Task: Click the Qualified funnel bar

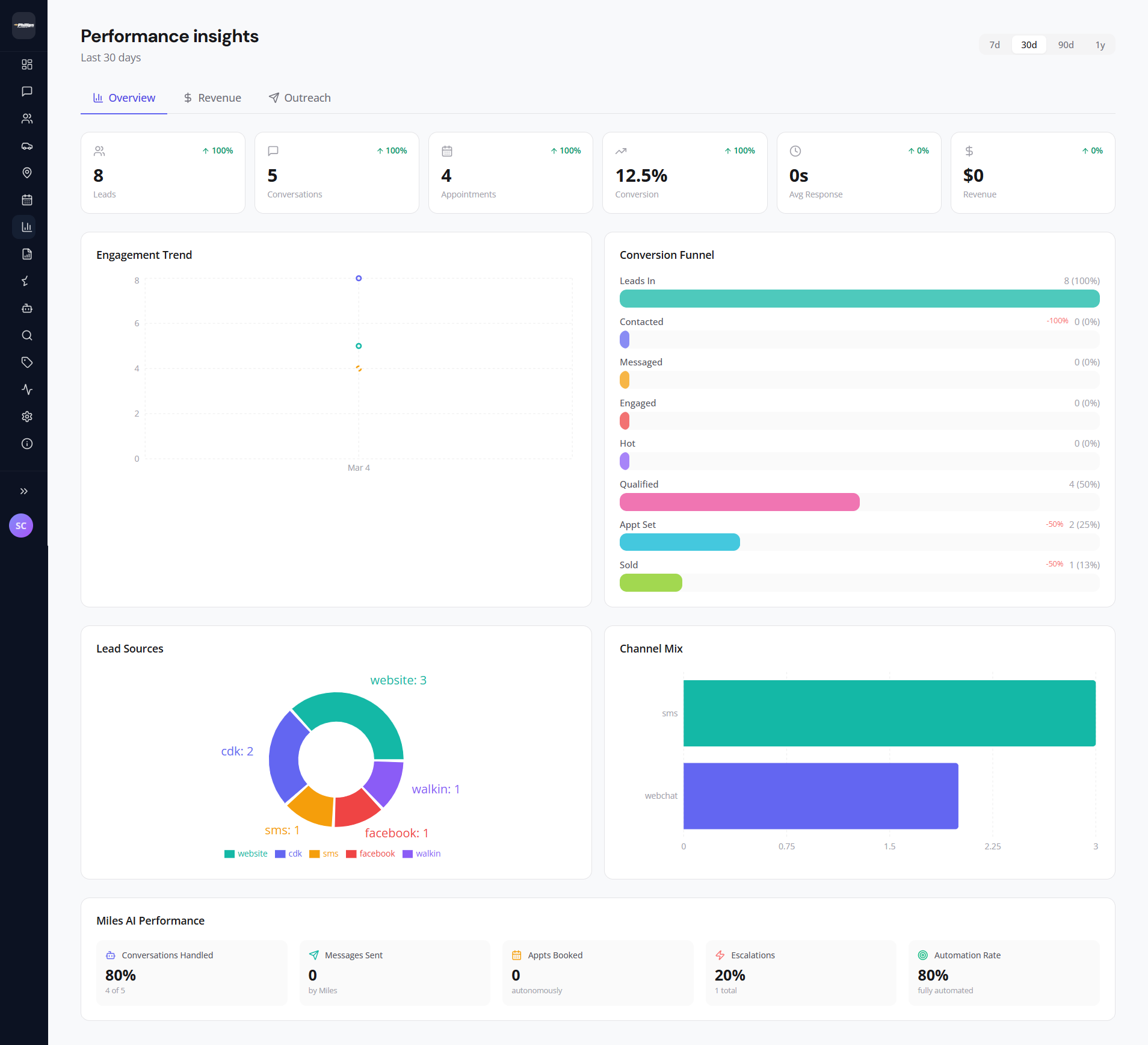Action: click(739, 502)
